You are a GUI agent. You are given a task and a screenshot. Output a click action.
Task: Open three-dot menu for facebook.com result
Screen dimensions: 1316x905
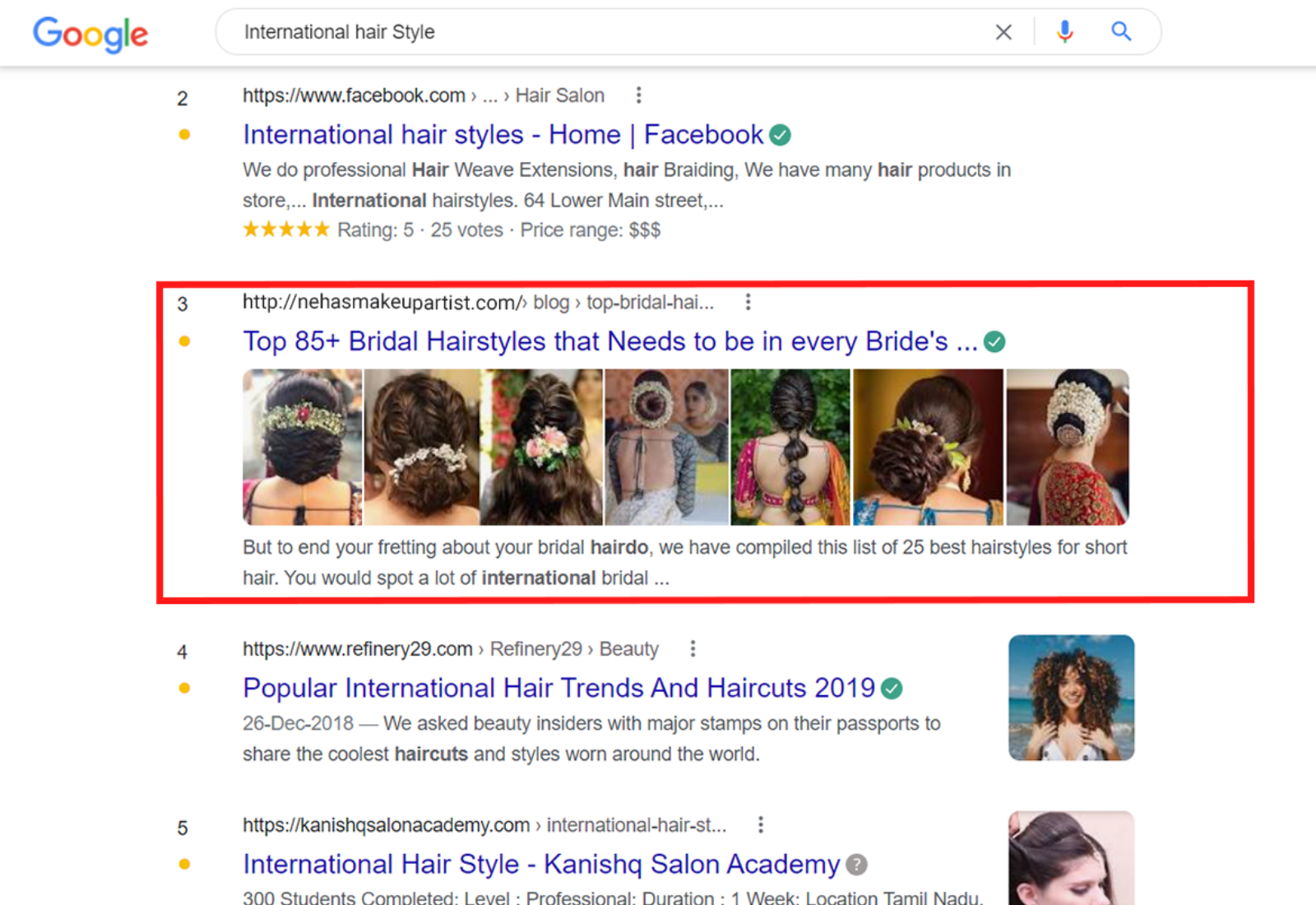tap(638, 95)
